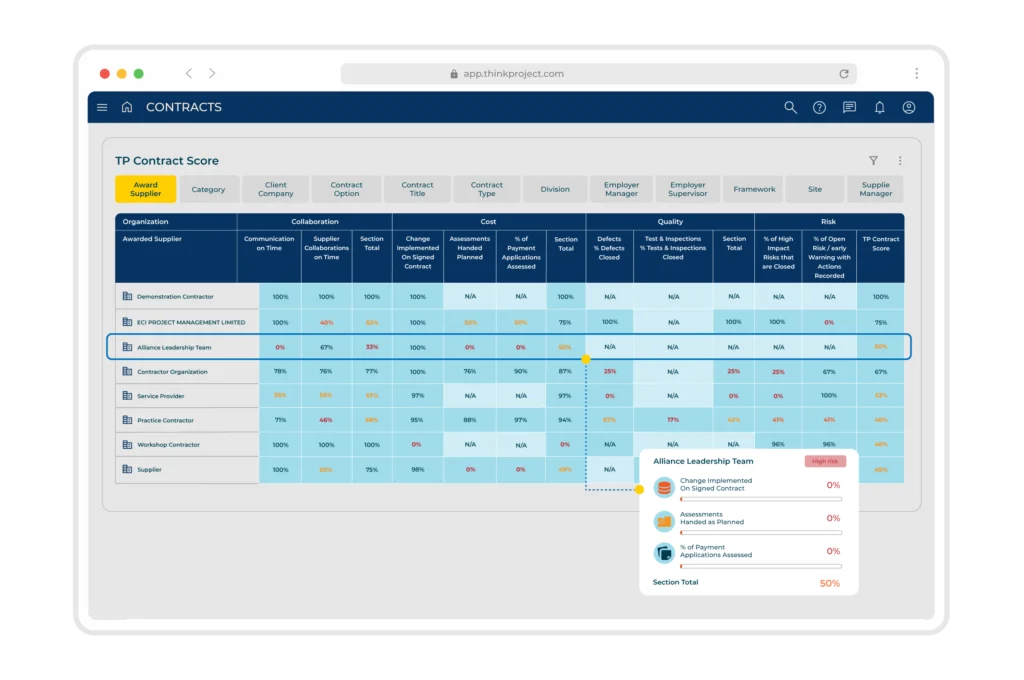Reload the page from address bar
Screen dimensions: 1024x680
[844, 74]
